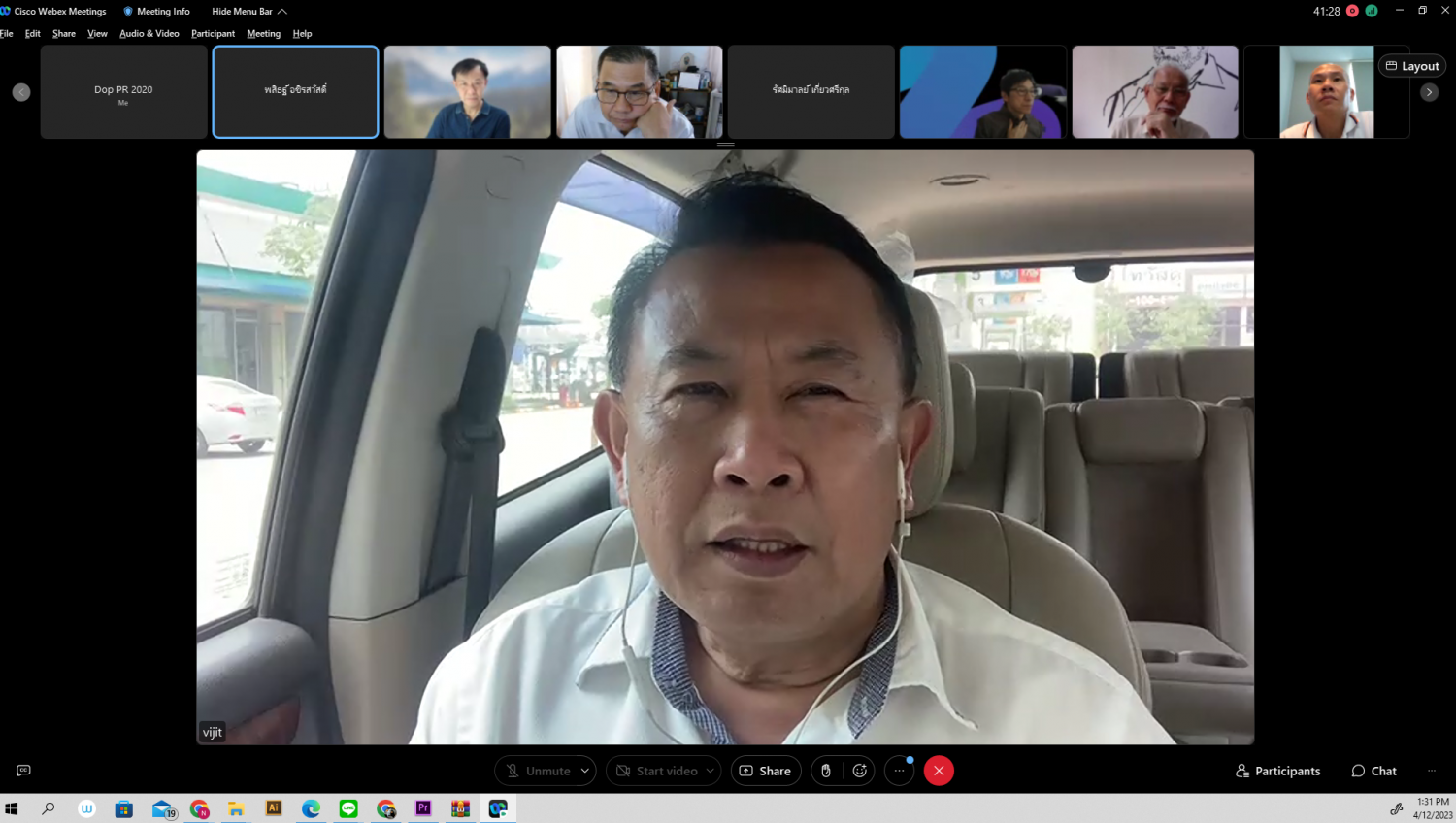Select thumbnail of man before sketch drawing
The height and width of the screenshot is (823, 1456).
coord(1155,92)
